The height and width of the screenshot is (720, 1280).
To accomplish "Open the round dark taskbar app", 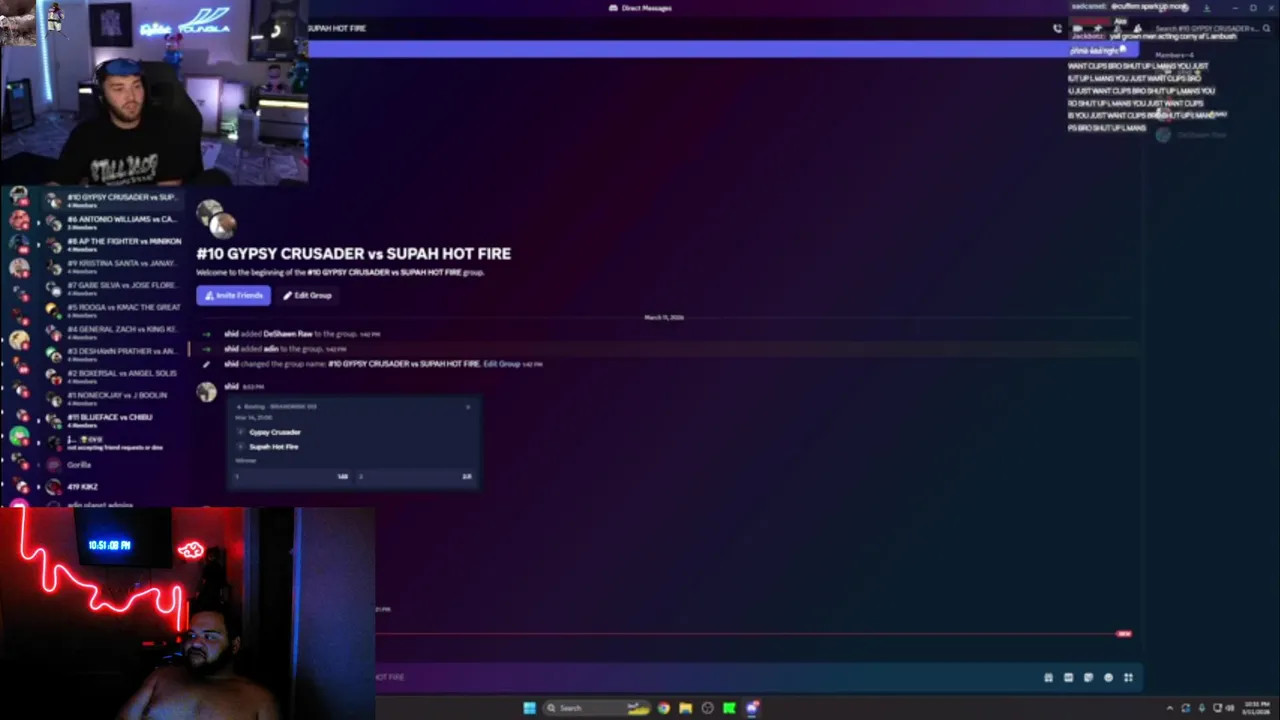I will [x=707, y=708].
